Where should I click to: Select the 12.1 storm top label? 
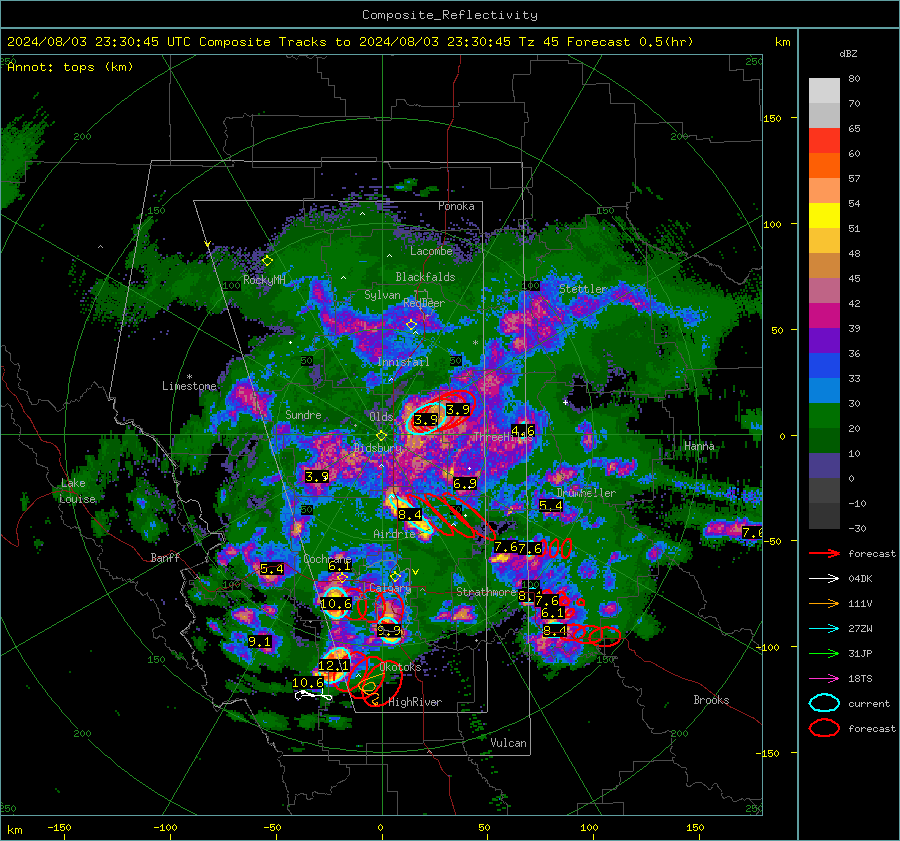point(333,666)
